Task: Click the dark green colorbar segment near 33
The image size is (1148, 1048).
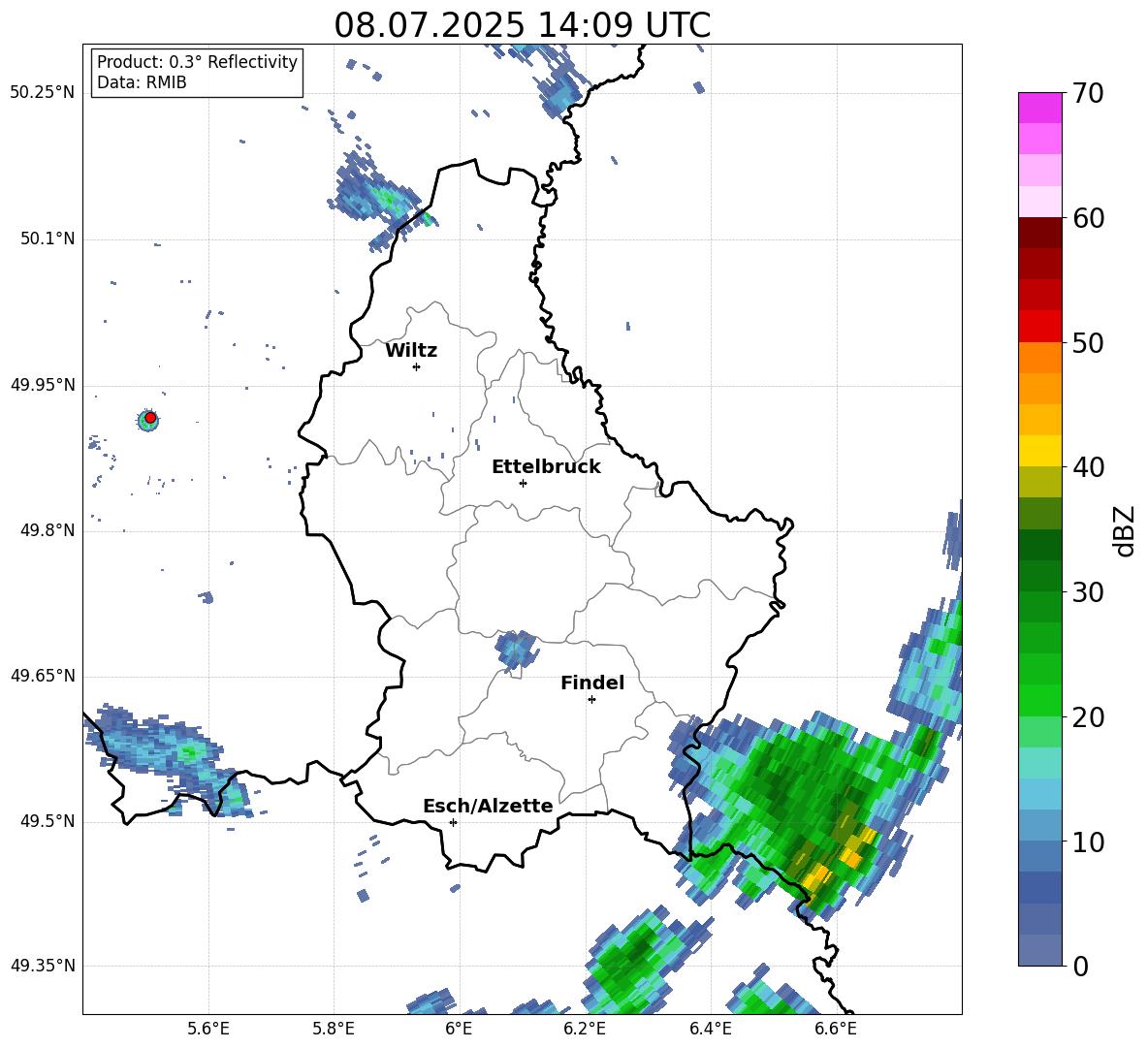Action: tap(1039, 545)
